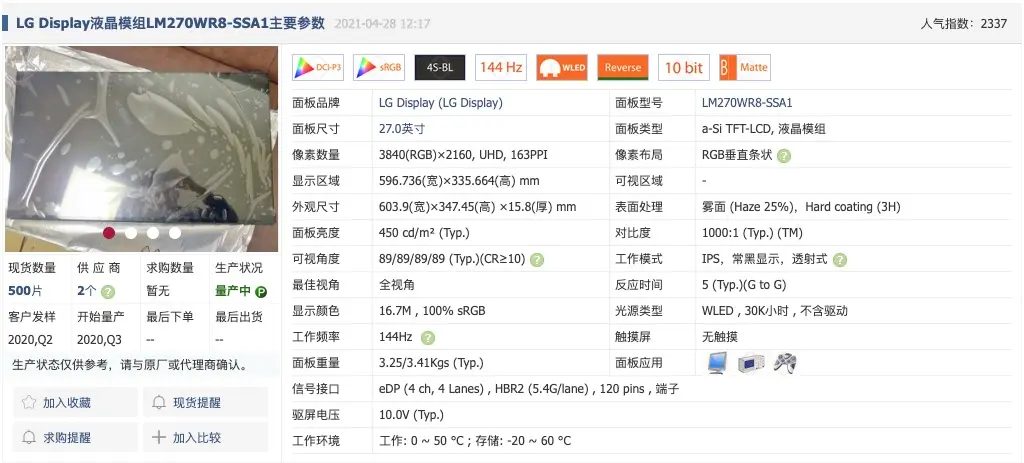Click the Matte surface badge
The width and height of the screenshot is (1024, 463).
745,67
